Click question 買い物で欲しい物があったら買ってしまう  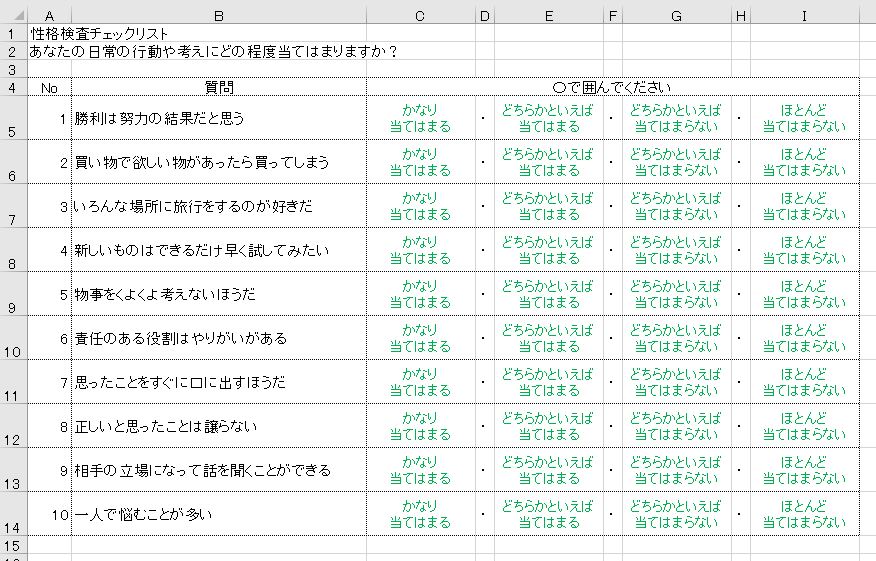(202, 162)
